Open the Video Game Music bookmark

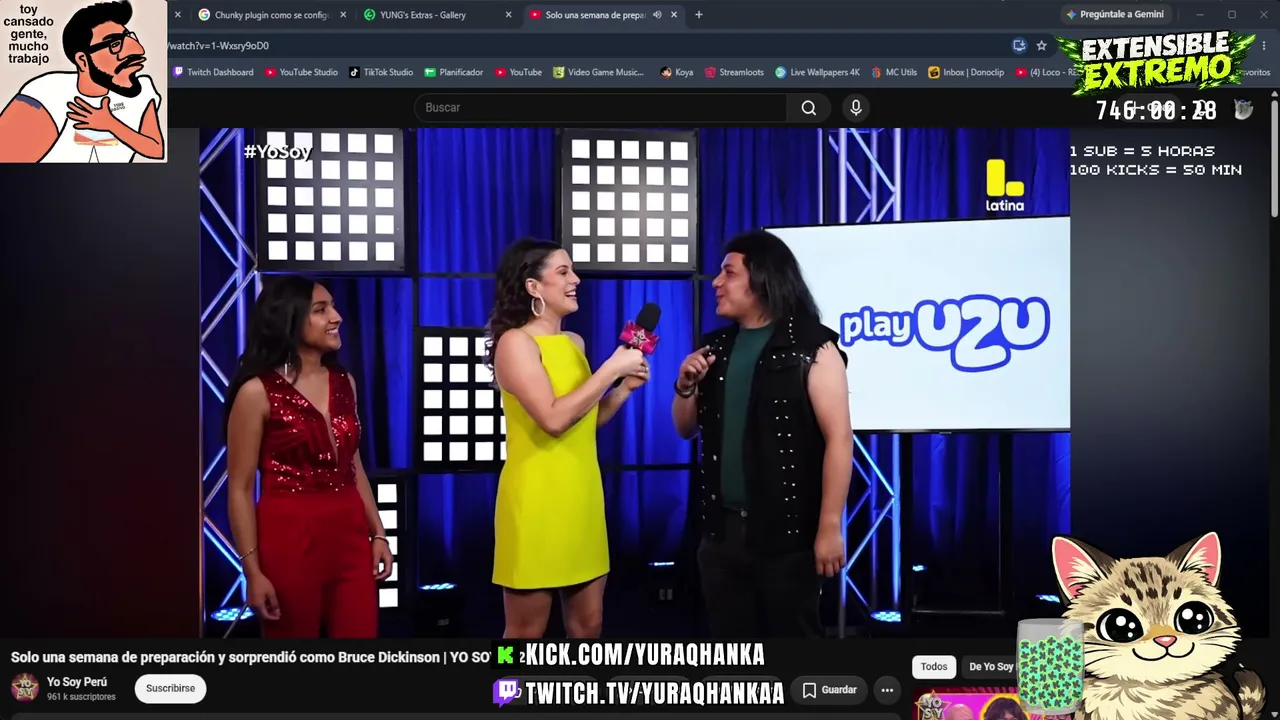coord(599,72)
